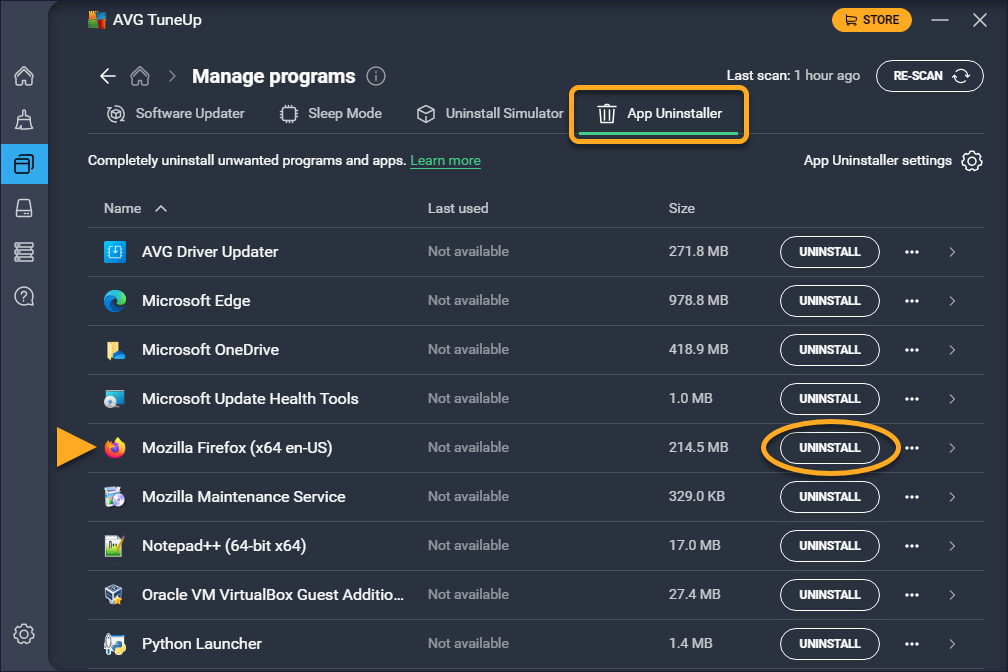Click the breadcrumb home icon
Screen dimensions: 1008x672
tap(141, 76)
